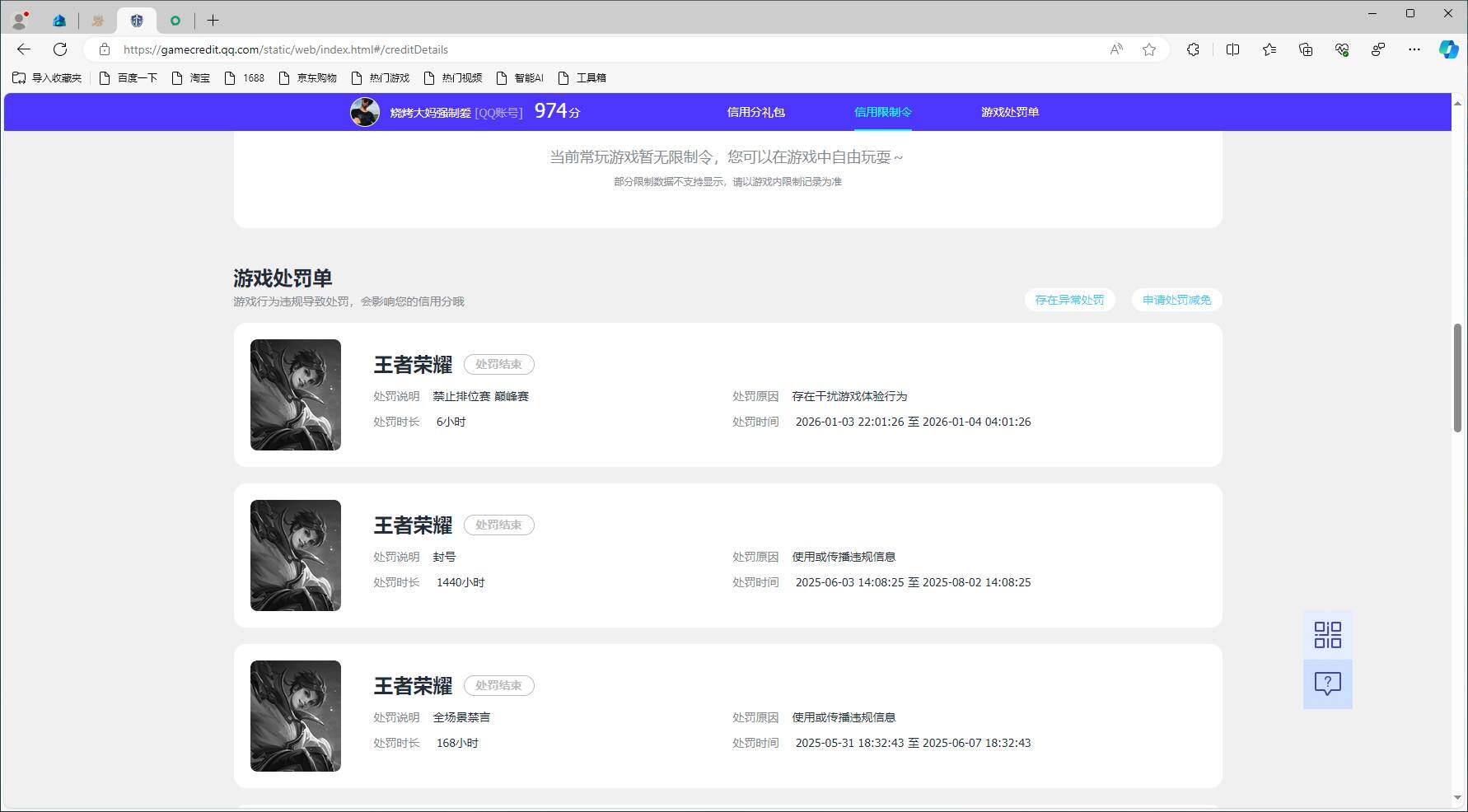The image size is (1468, 812).
Task: Switch to 信用分礼包 section
Action: [755, 112]
